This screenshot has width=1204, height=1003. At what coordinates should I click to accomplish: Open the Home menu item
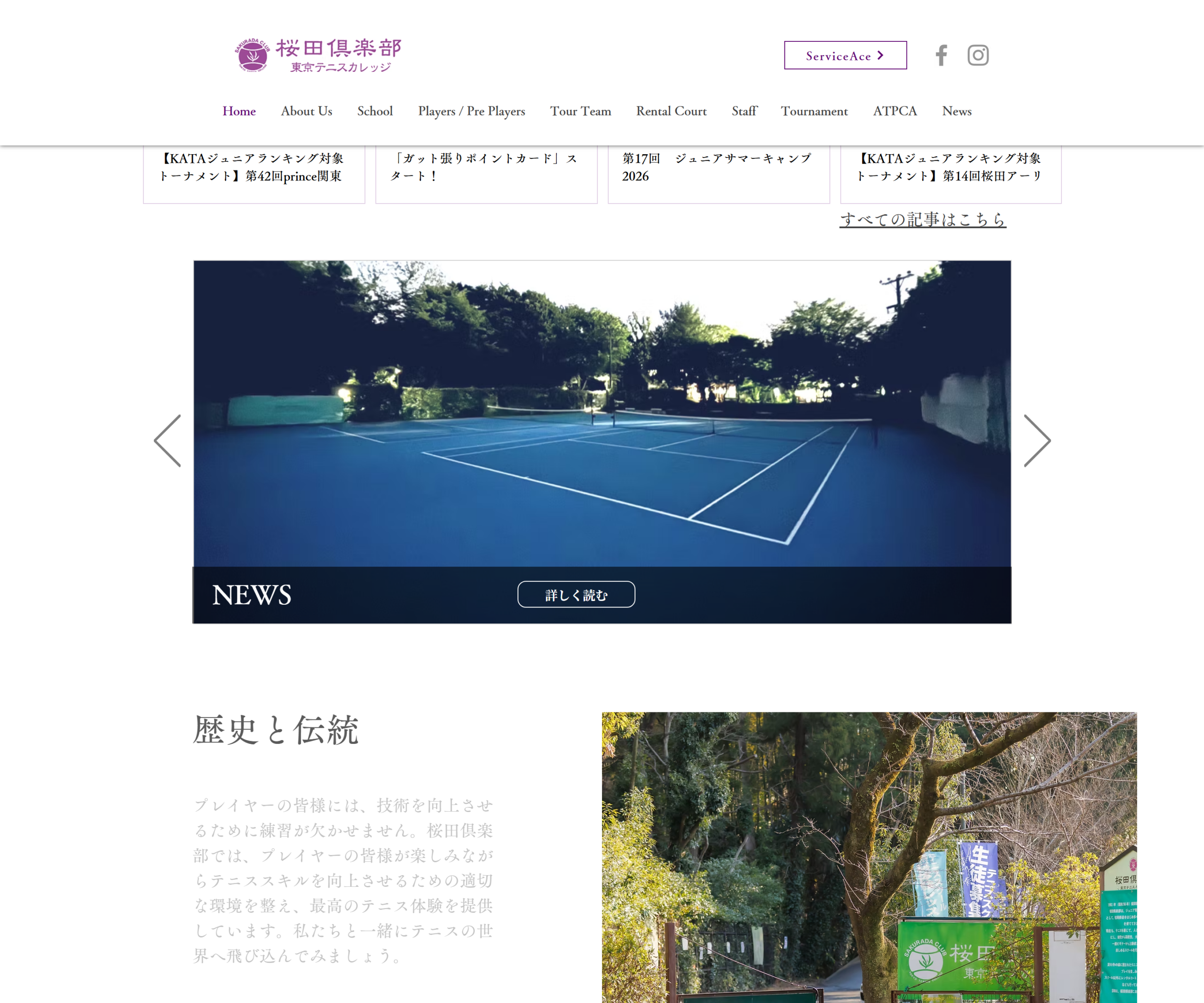pos(239,111)
